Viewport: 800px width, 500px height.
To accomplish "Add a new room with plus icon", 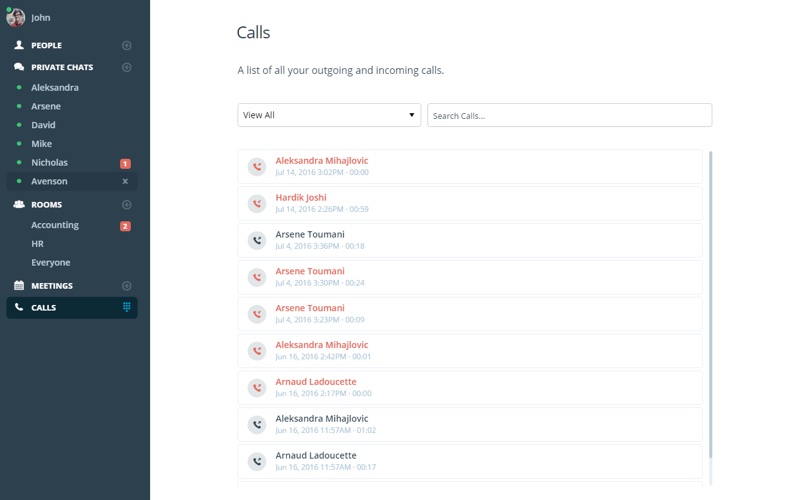I will 127,205.
